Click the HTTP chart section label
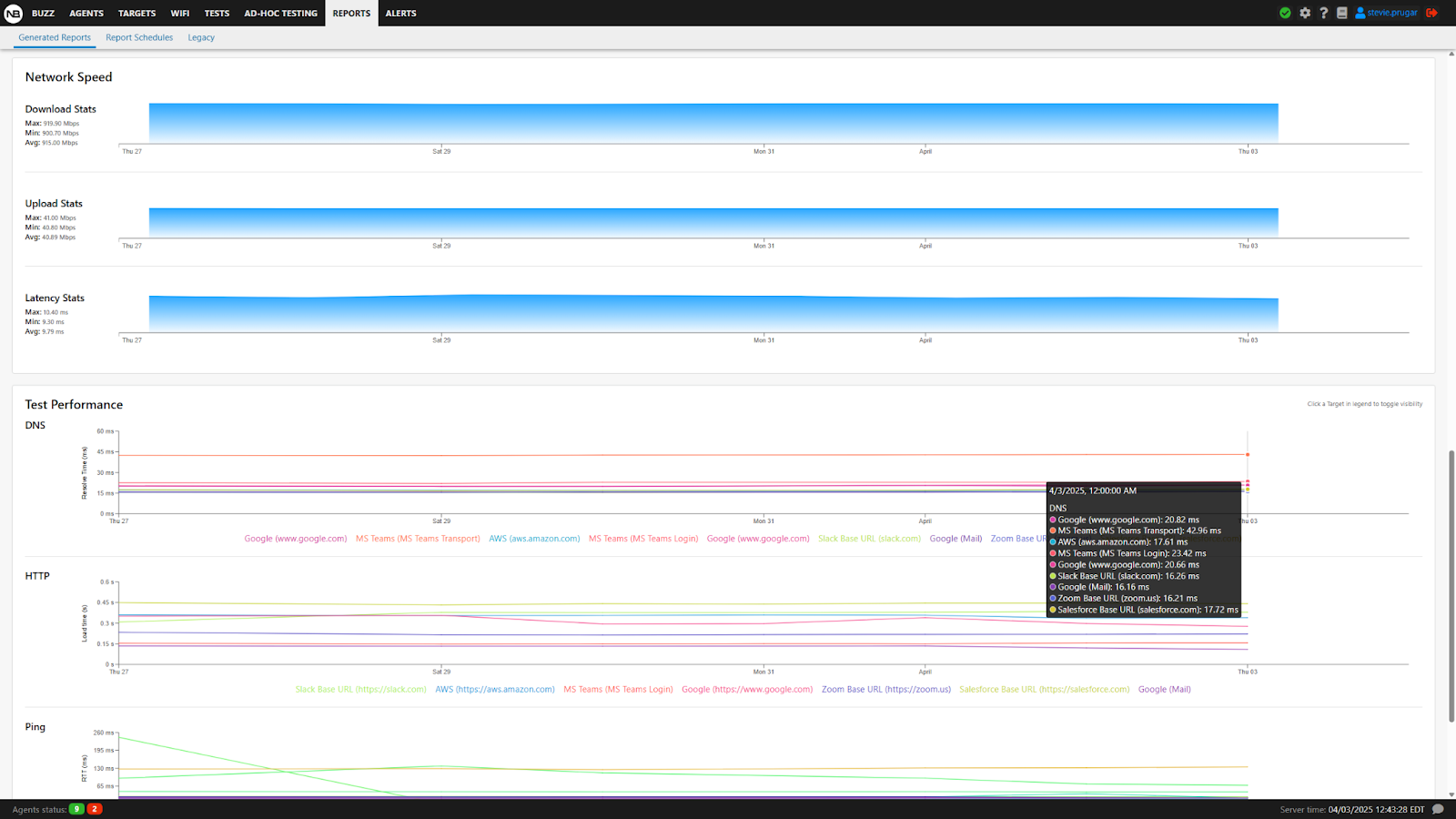The image size is (1456, 819). (x=37, y=576)
